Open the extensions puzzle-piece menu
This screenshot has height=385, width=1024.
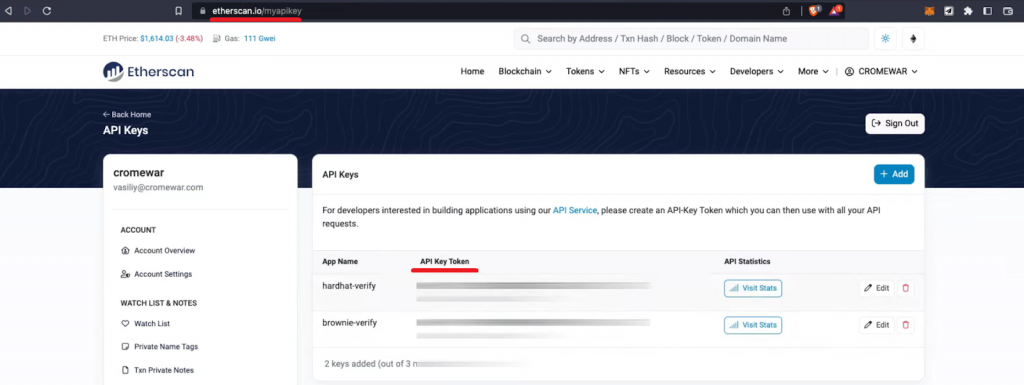pos(968,11)
